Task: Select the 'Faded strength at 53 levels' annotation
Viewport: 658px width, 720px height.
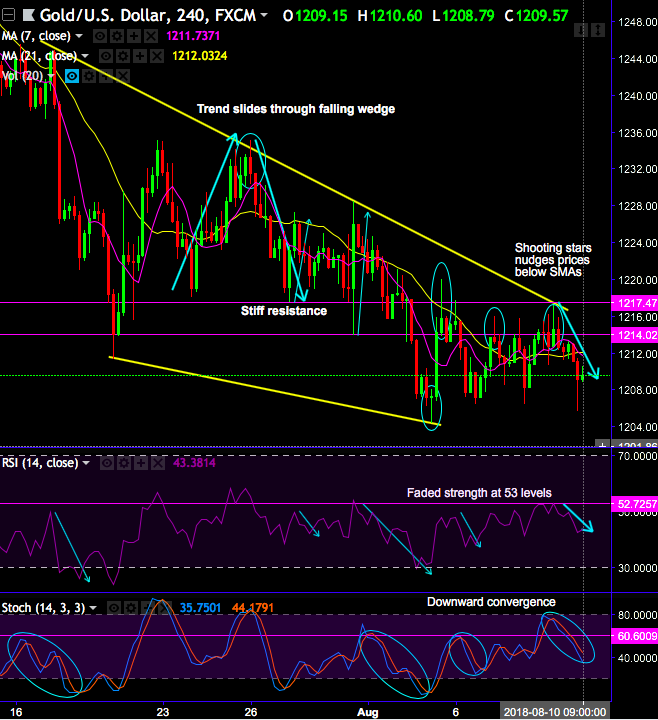Action: click(479, 493)
